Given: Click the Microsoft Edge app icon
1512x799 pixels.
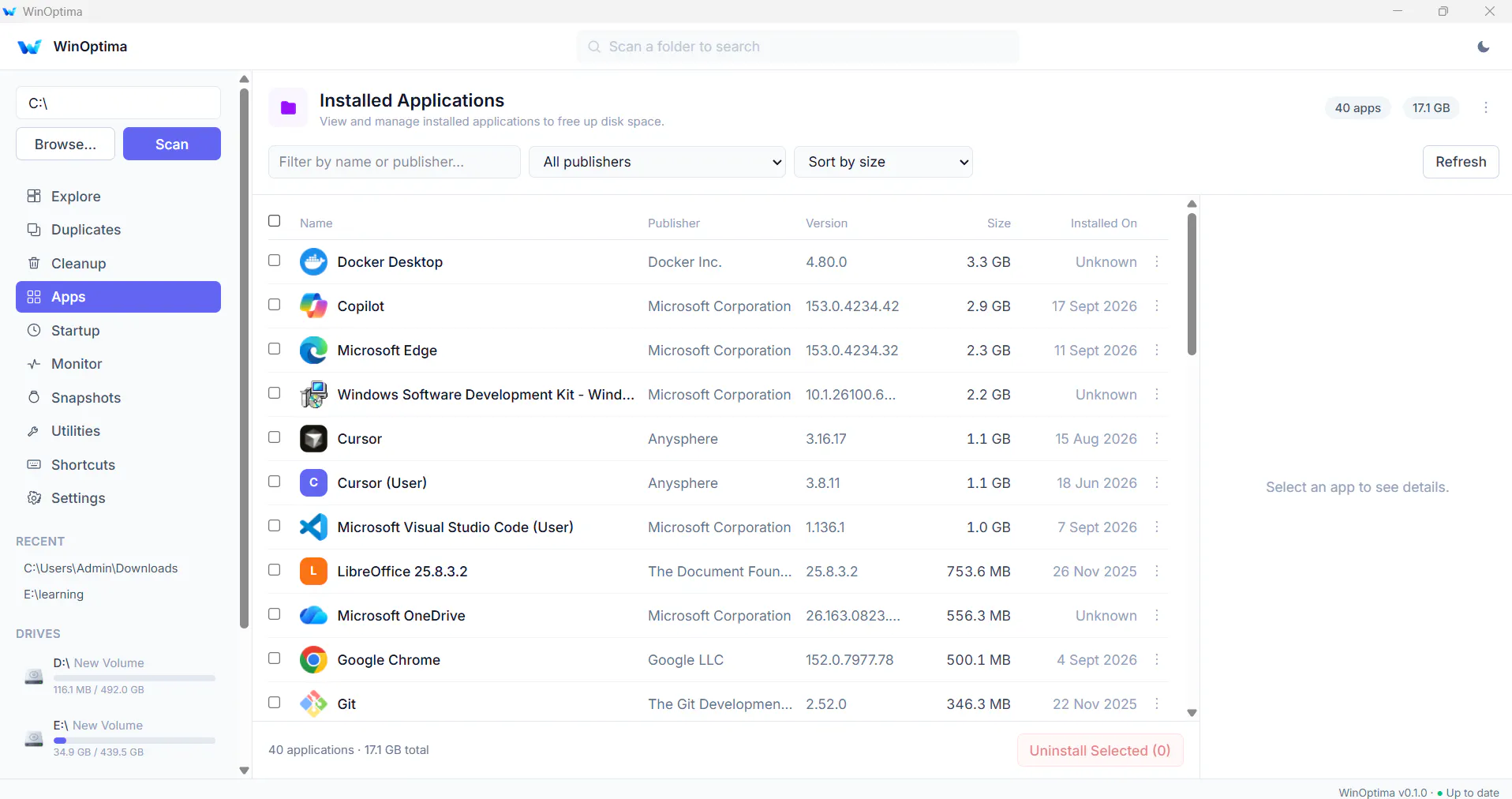Looking at the screenshot, I should pyautogui.click(x=313, y=350).
